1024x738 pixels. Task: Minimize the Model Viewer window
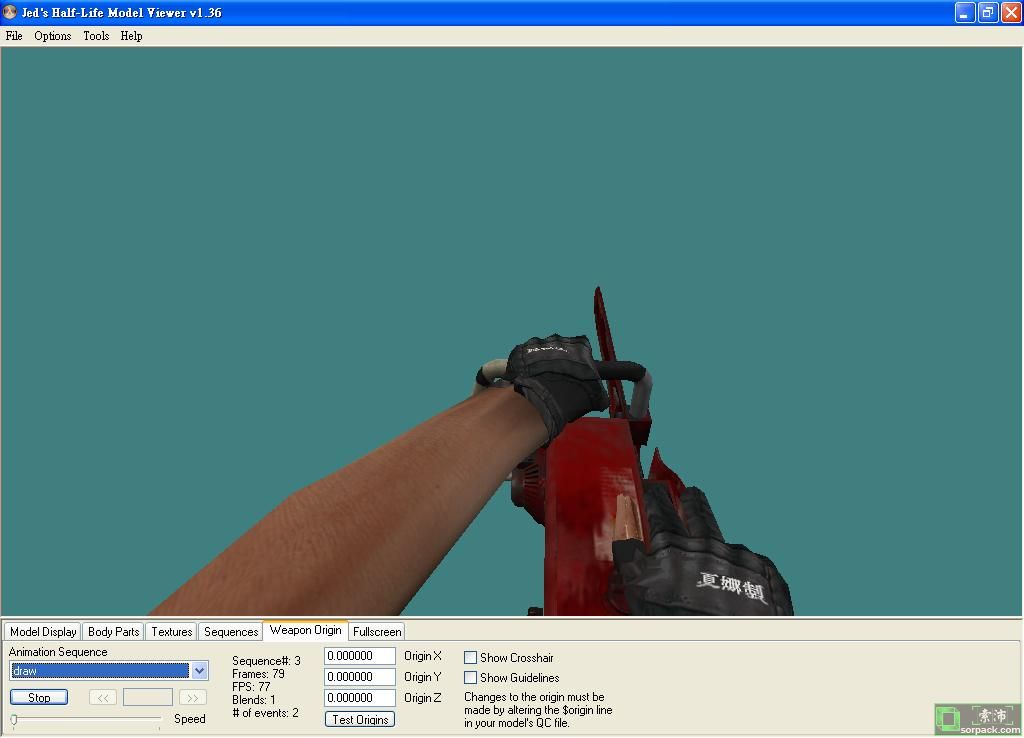pos(965,13)
